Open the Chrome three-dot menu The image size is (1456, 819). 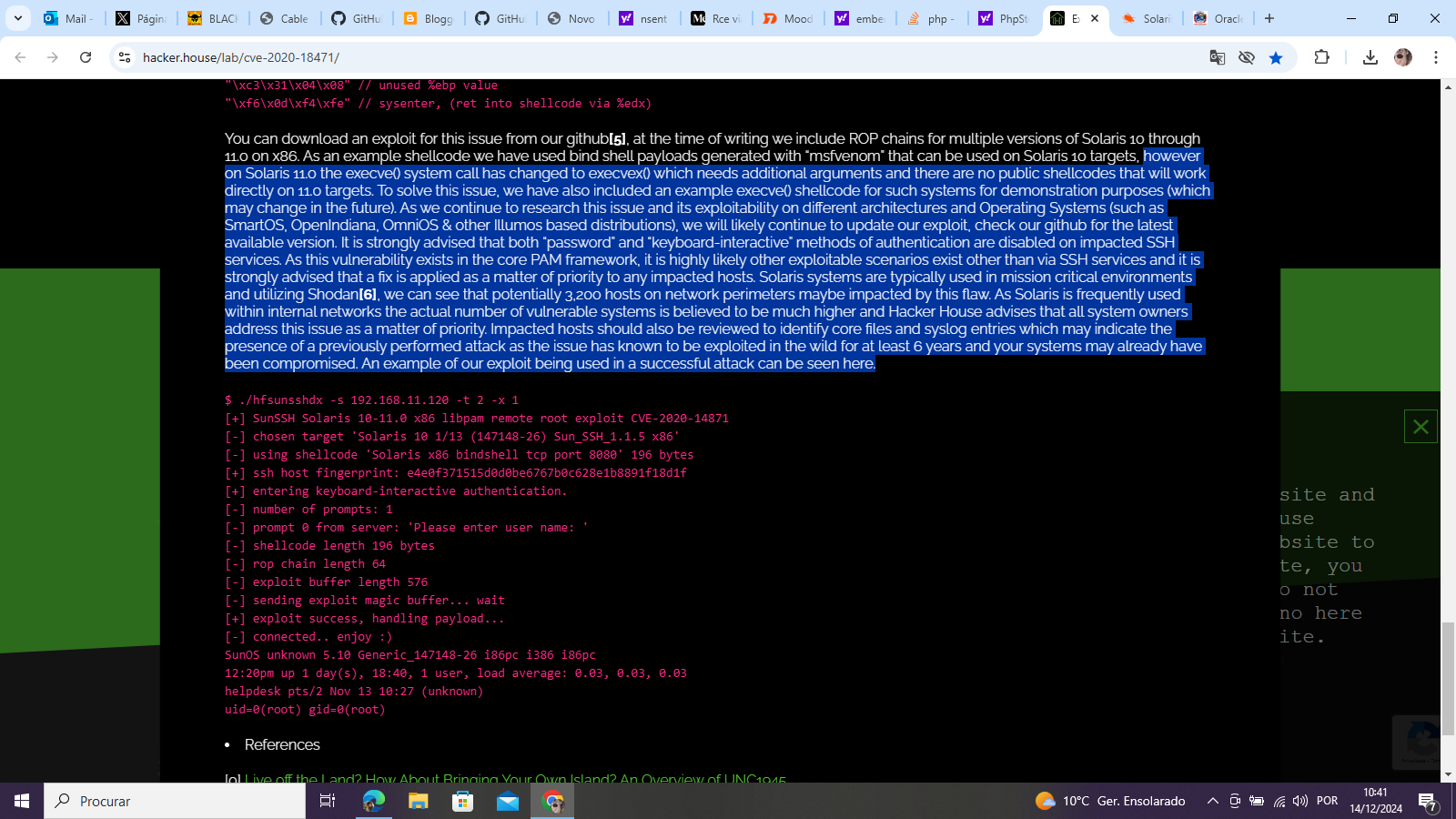1436,57
